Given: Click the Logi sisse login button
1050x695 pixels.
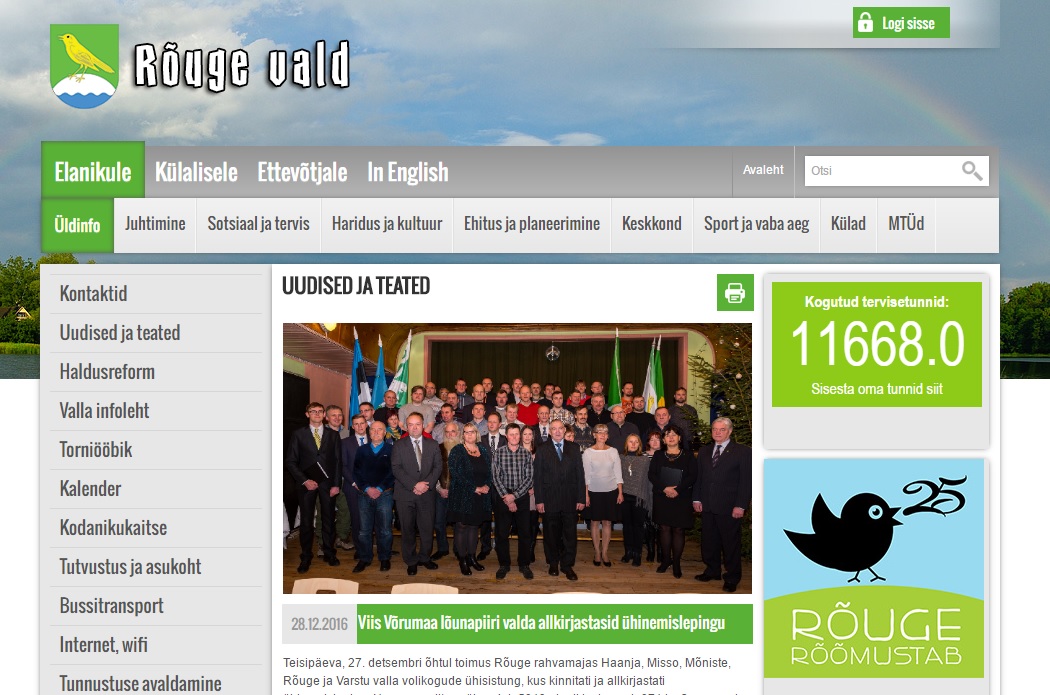Looking at the screenshot, I should coord(901,23).
